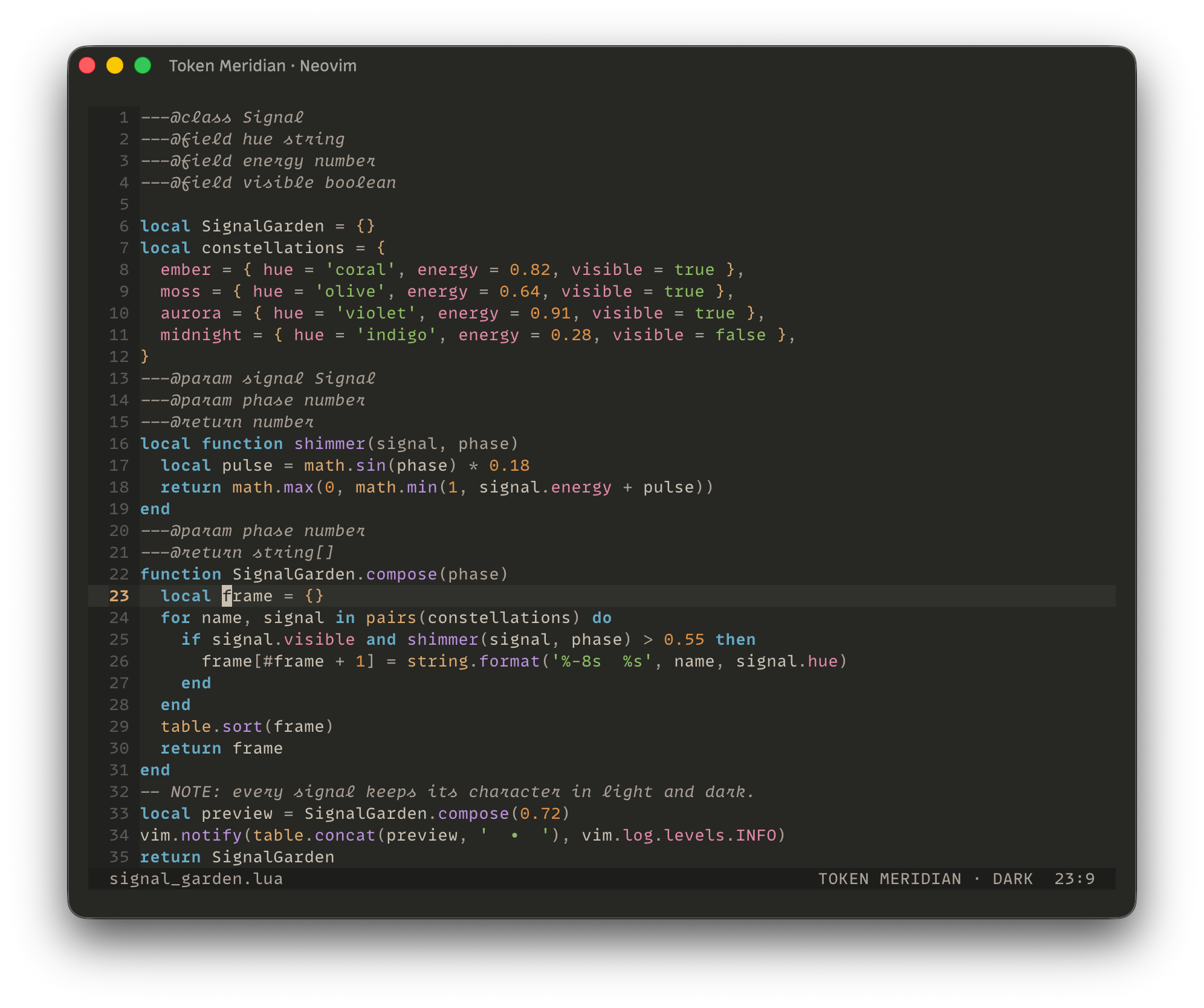Click '---@field hue string' comment
This screenshot has width=1204, height=1008.
[242, 139]
